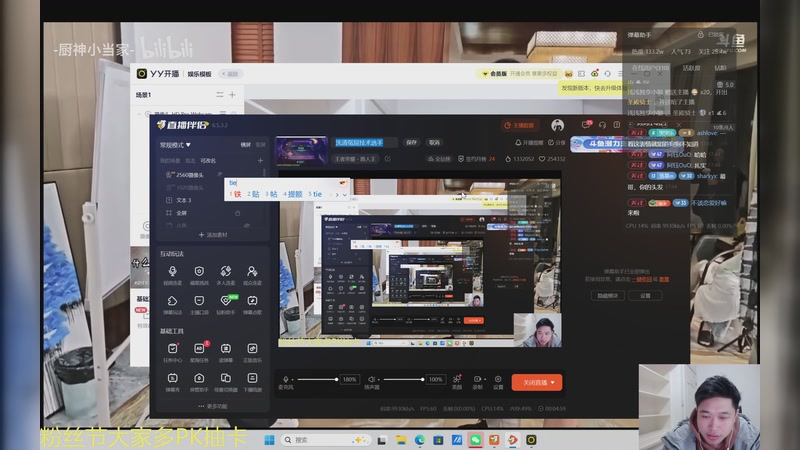
Task: Click 更多功能 at panel bottom
Action: tap(213, 406)
